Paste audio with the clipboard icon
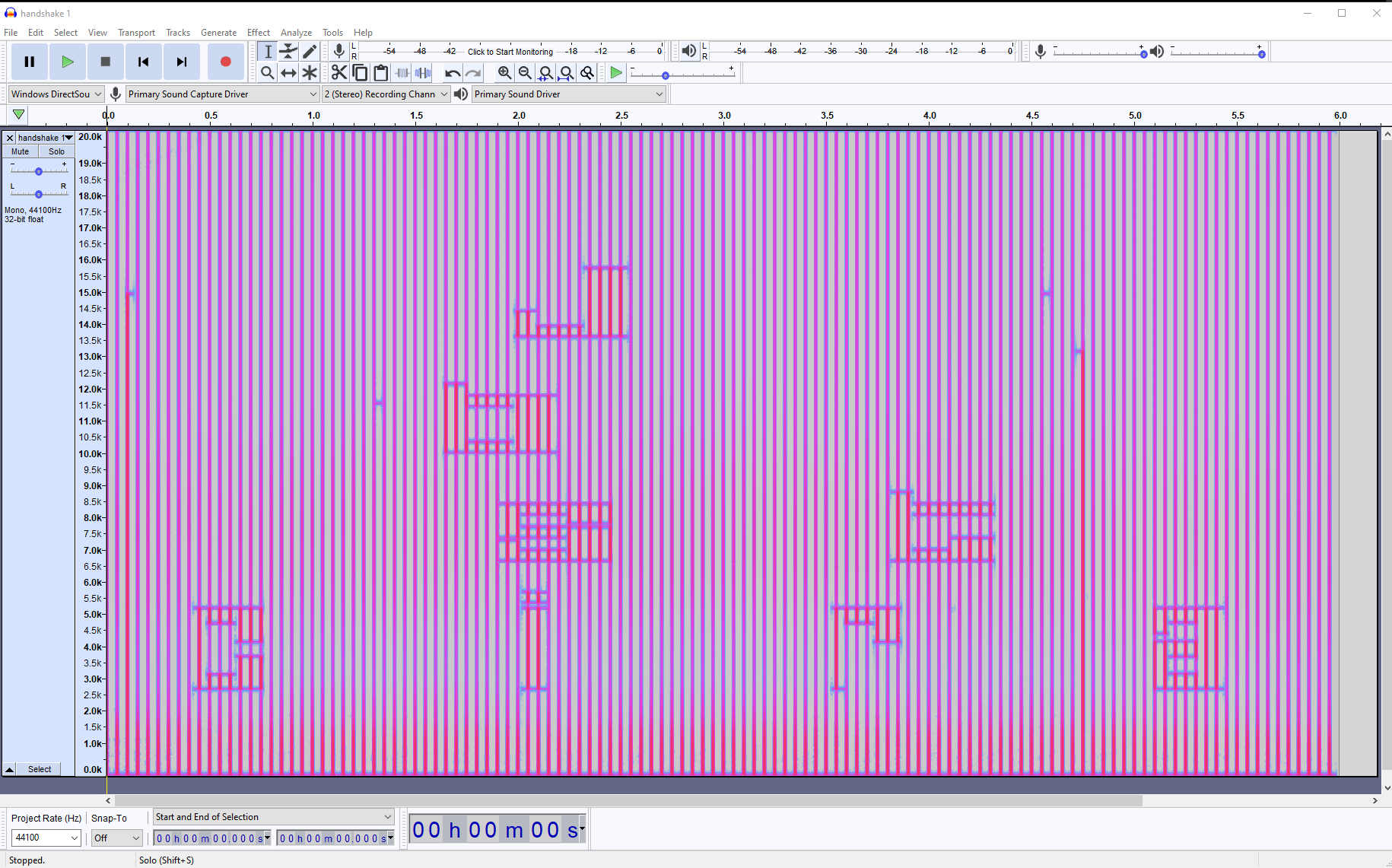The width and height of the screenshot is (1392, 868). (381, 72)
